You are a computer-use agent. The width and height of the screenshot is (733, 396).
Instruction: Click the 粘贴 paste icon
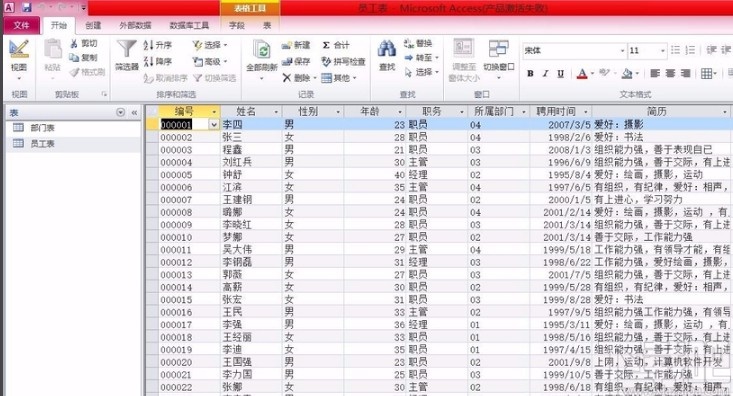pos(52,50)
